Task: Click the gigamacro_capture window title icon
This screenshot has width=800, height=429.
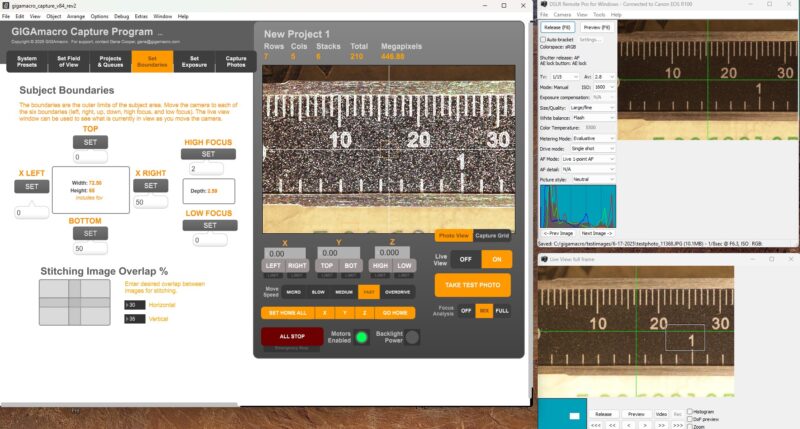Action: tap(6, 6)
